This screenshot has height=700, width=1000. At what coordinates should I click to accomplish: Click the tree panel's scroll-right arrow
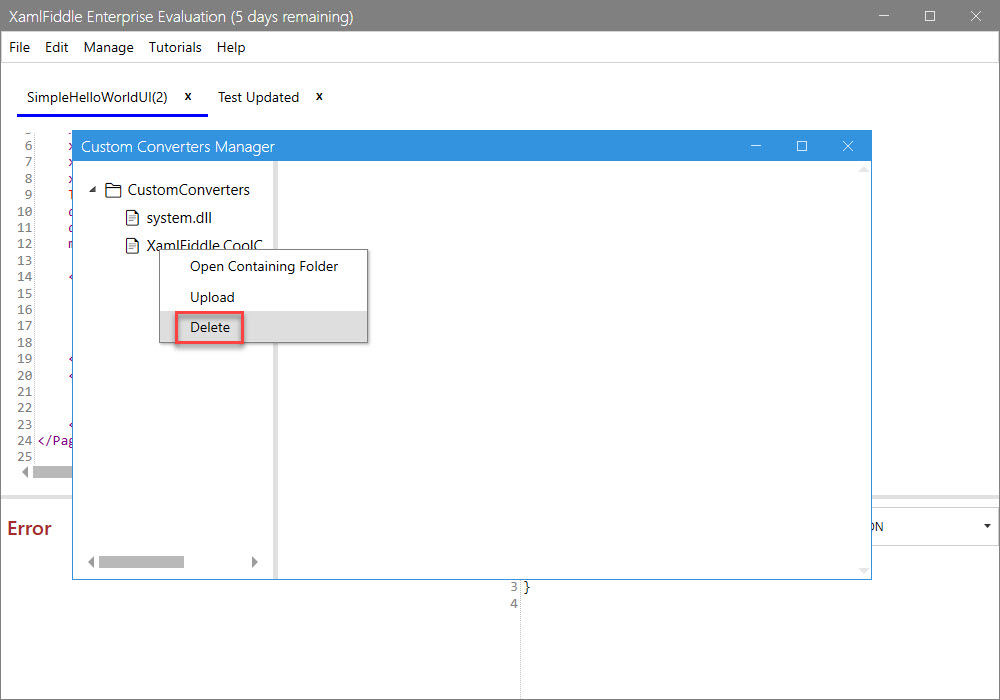coord(254,562)
